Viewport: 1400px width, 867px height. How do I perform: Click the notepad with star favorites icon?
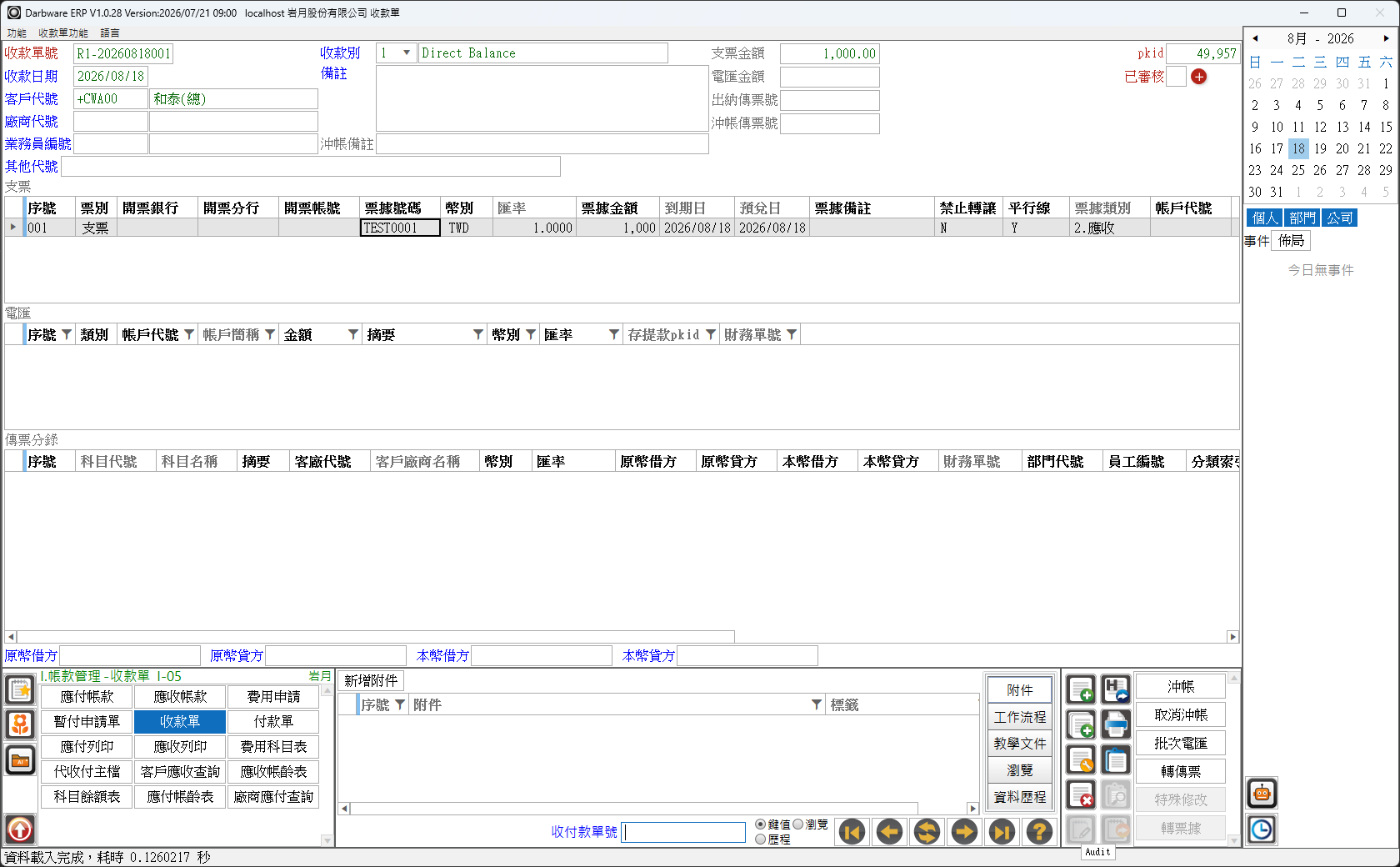point(20,689)
